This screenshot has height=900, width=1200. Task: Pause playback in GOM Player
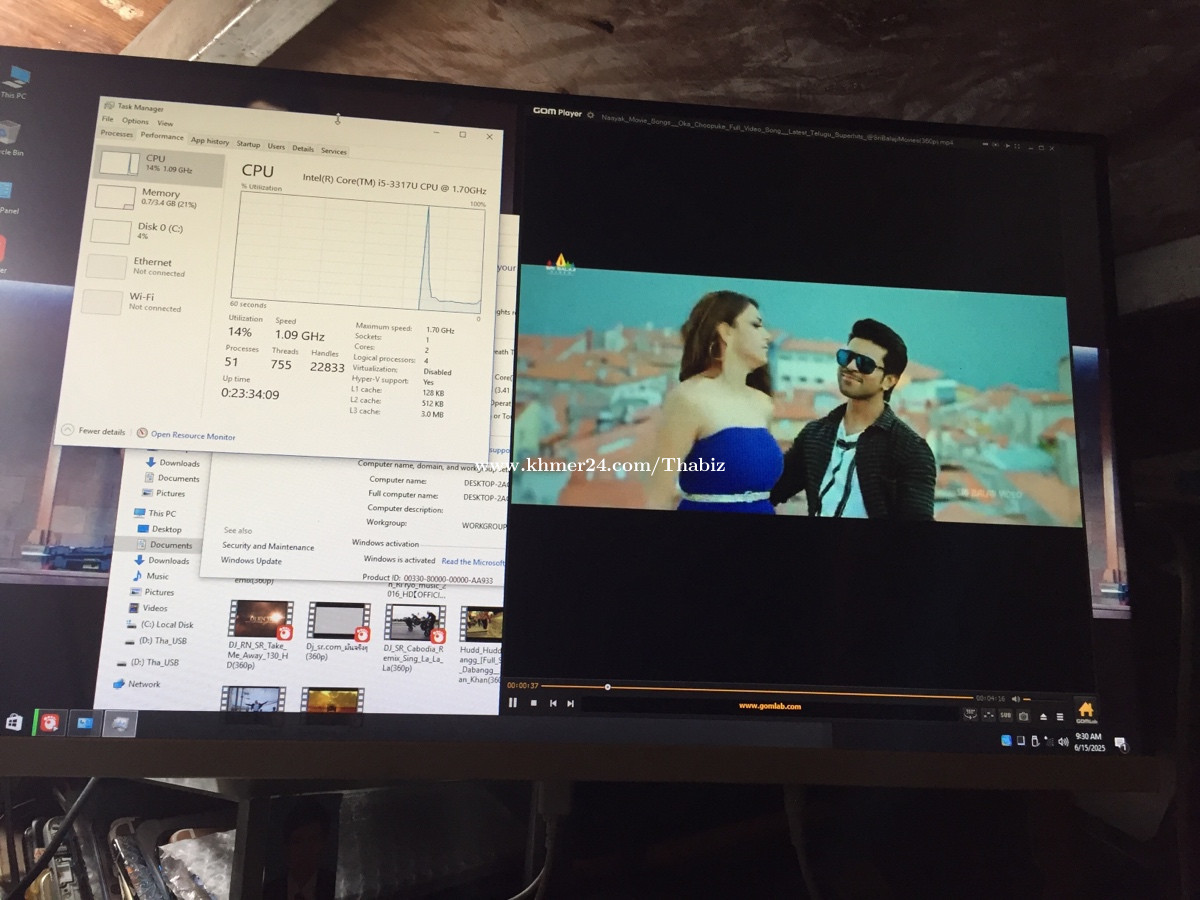pyautogui.click(x=512, y=703)
